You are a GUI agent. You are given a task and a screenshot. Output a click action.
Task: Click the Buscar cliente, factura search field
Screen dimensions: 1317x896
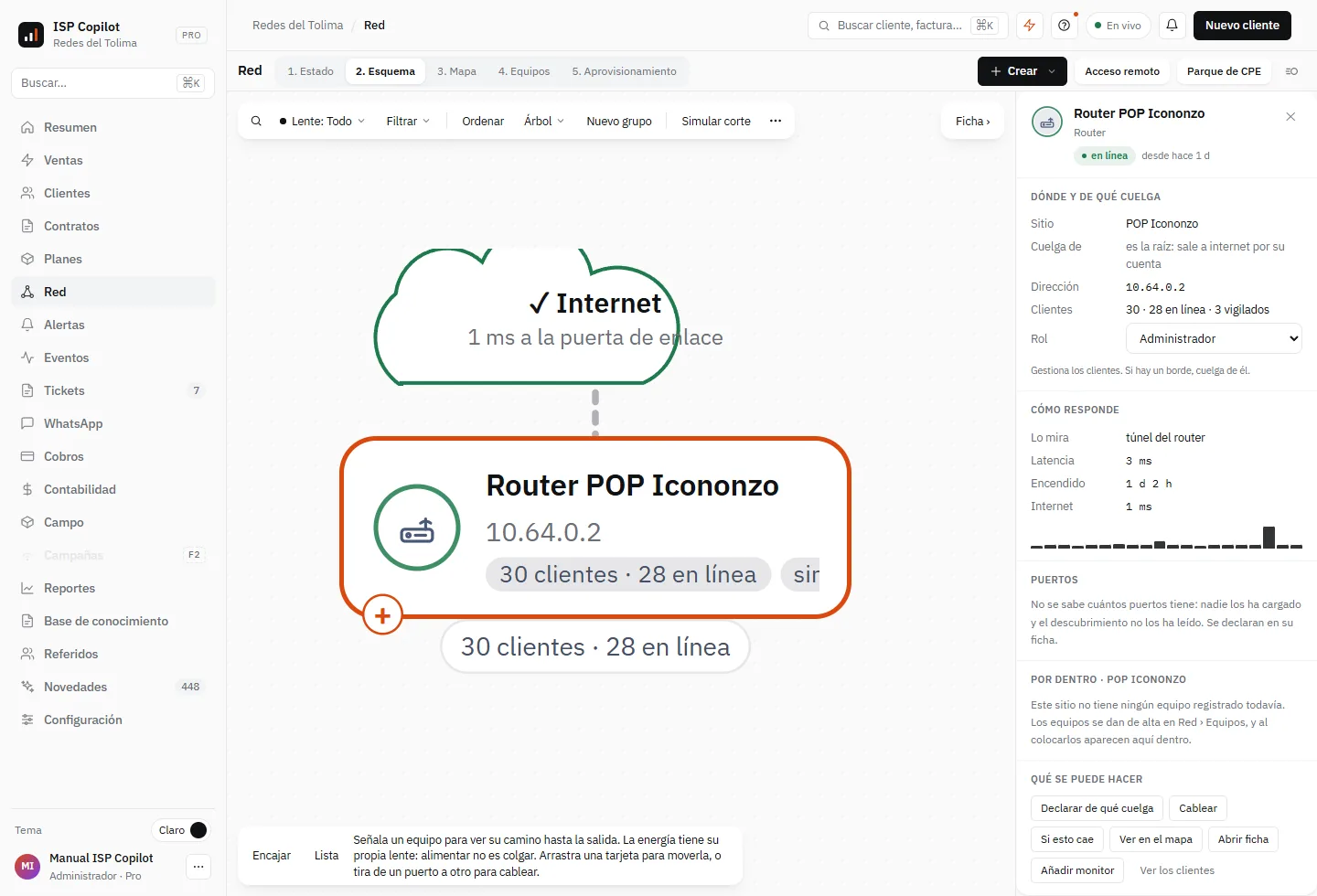point(908,26)
